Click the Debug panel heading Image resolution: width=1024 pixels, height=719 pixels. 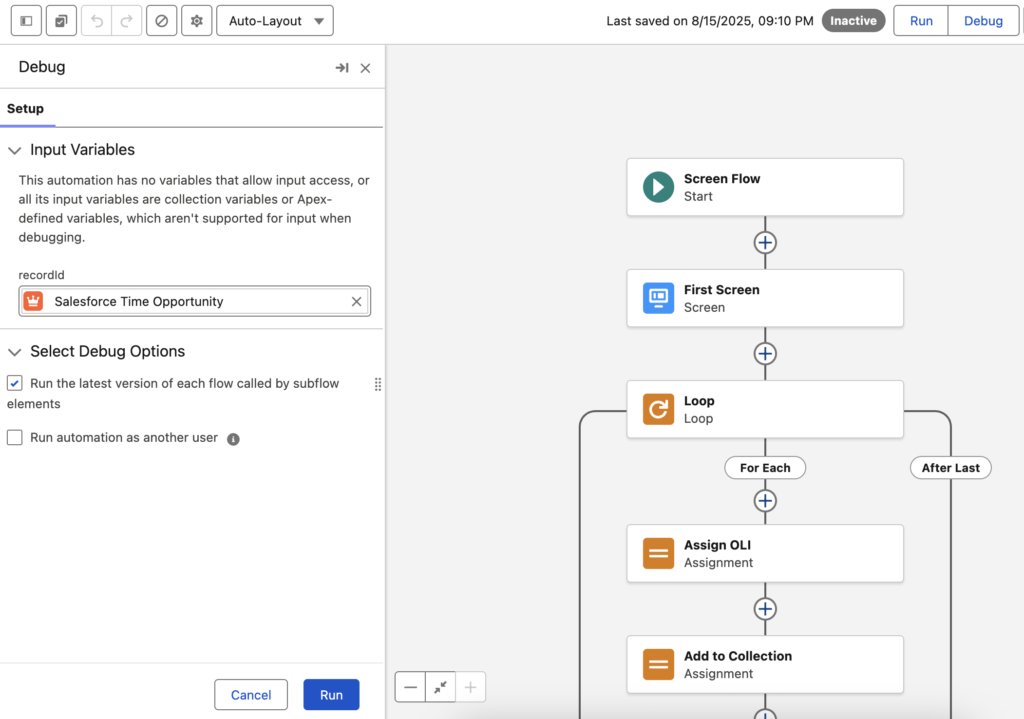(42, 67)
